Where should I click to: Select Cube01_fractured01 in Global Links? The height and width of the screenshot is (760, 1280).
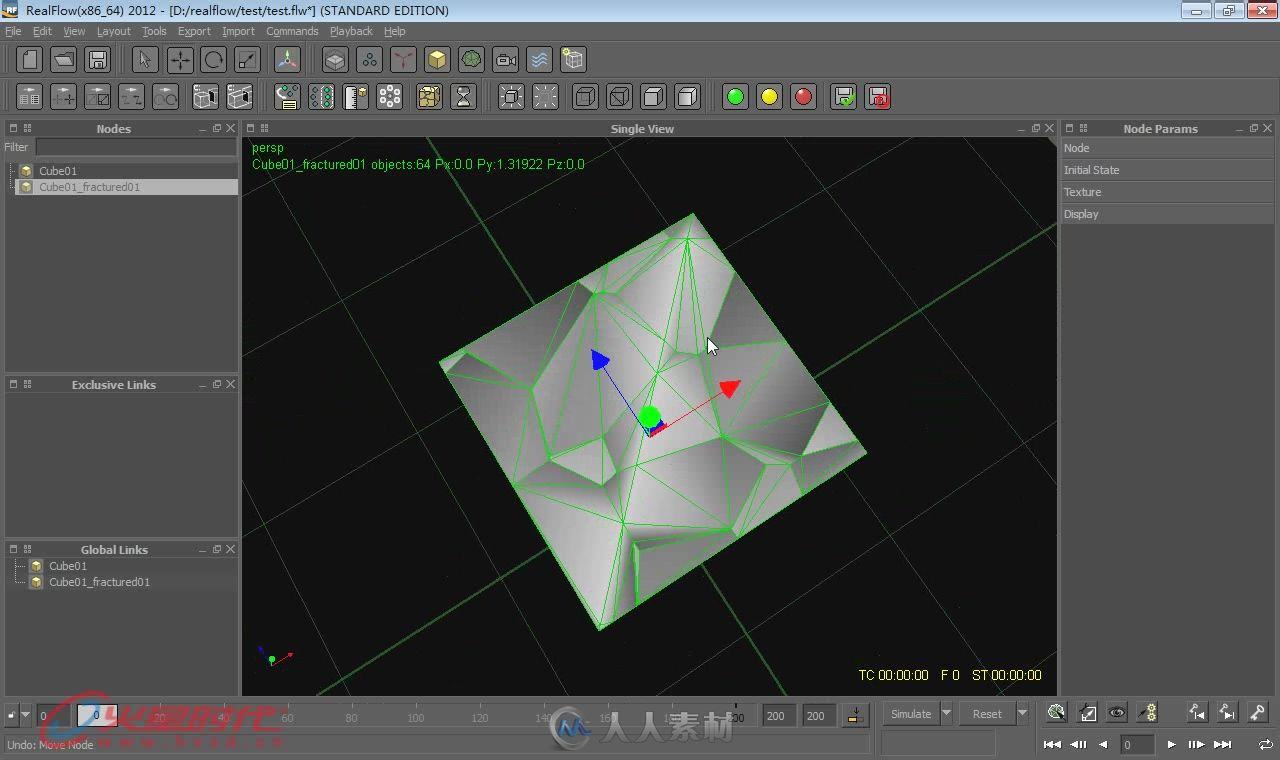(99, 582)
